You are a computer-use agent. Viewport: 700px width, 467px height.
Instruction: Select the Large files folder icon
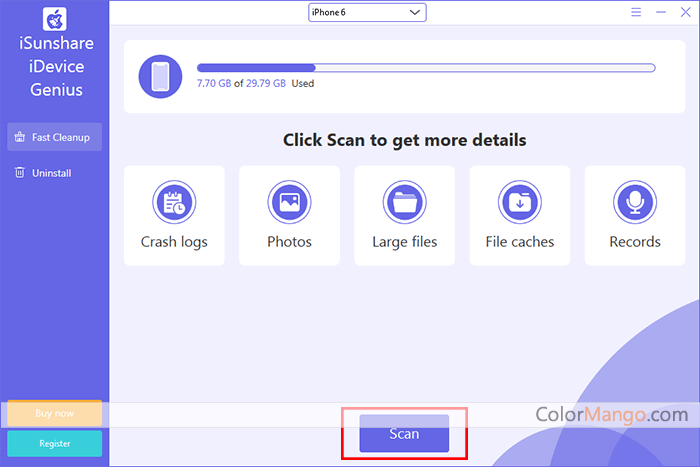pos(404,202)
